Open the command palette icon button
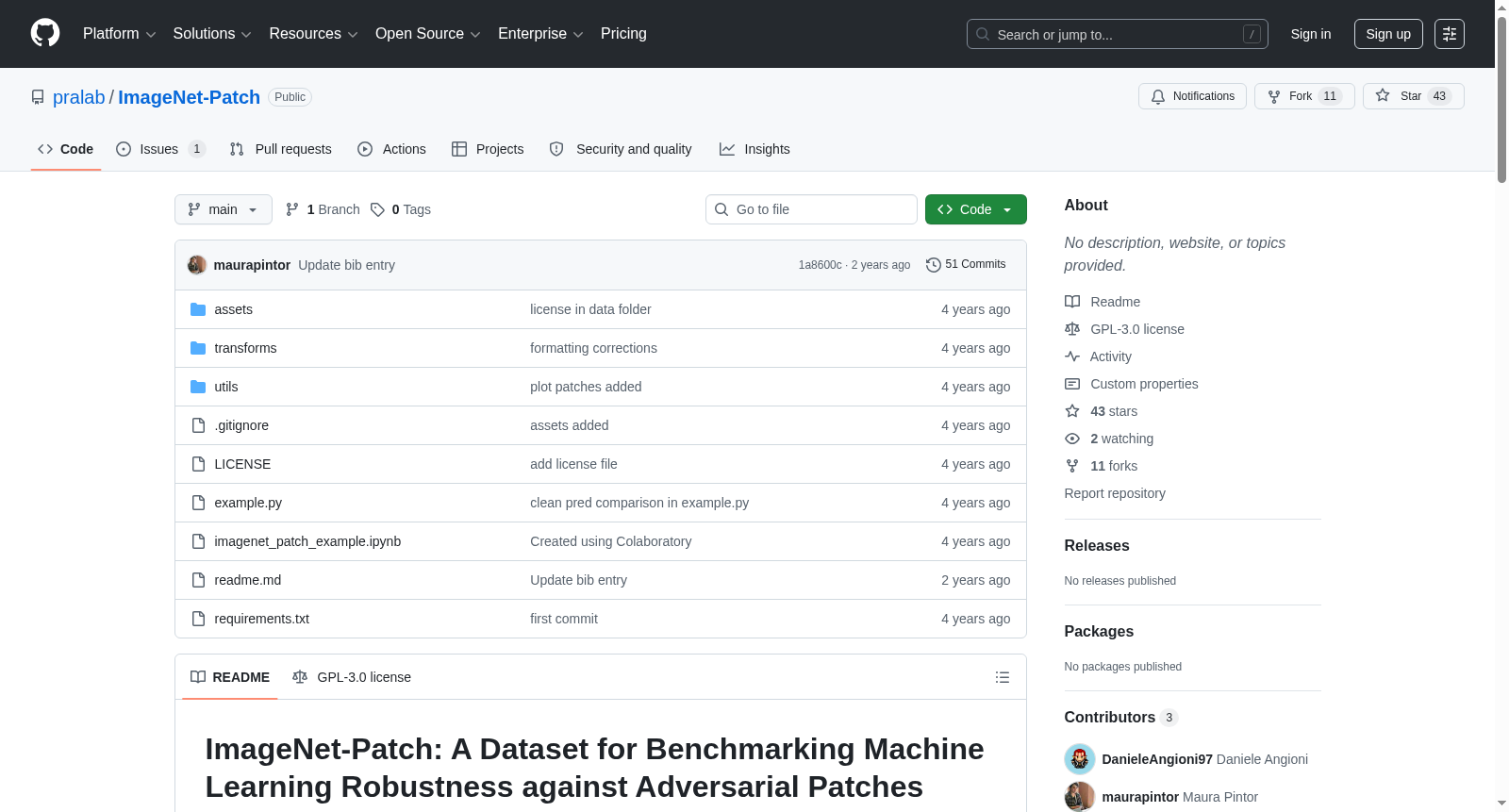 [1450, 34]
